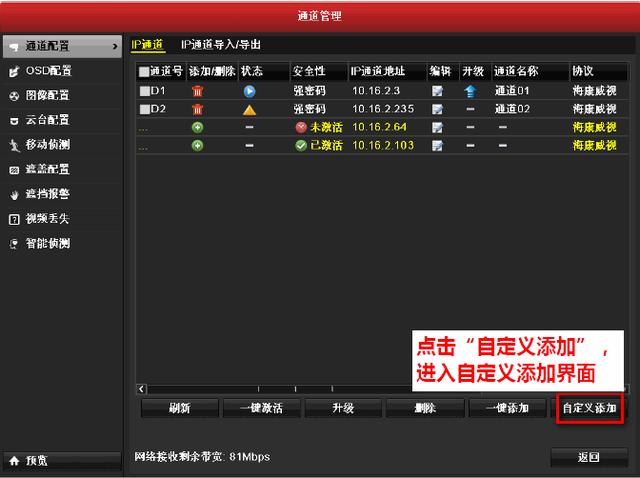
Task: Click the 刷新 refresh button
Action: (180, 408)
